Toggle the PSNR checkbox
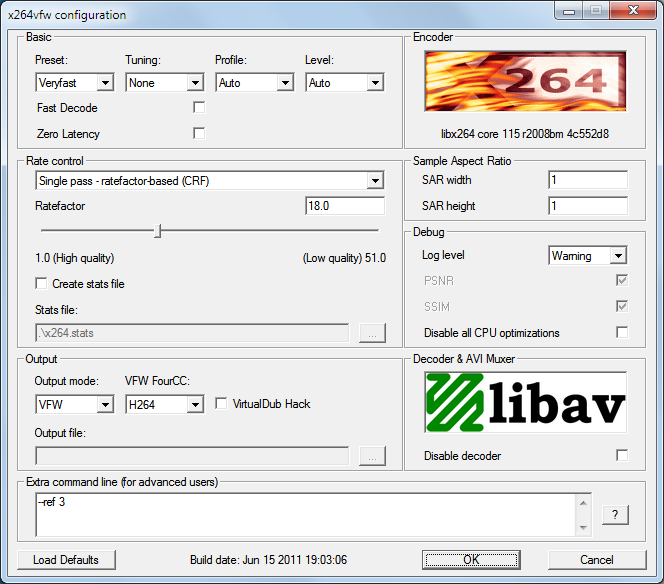The height and width of the screenshot is (584, 664). pos(622,280)
